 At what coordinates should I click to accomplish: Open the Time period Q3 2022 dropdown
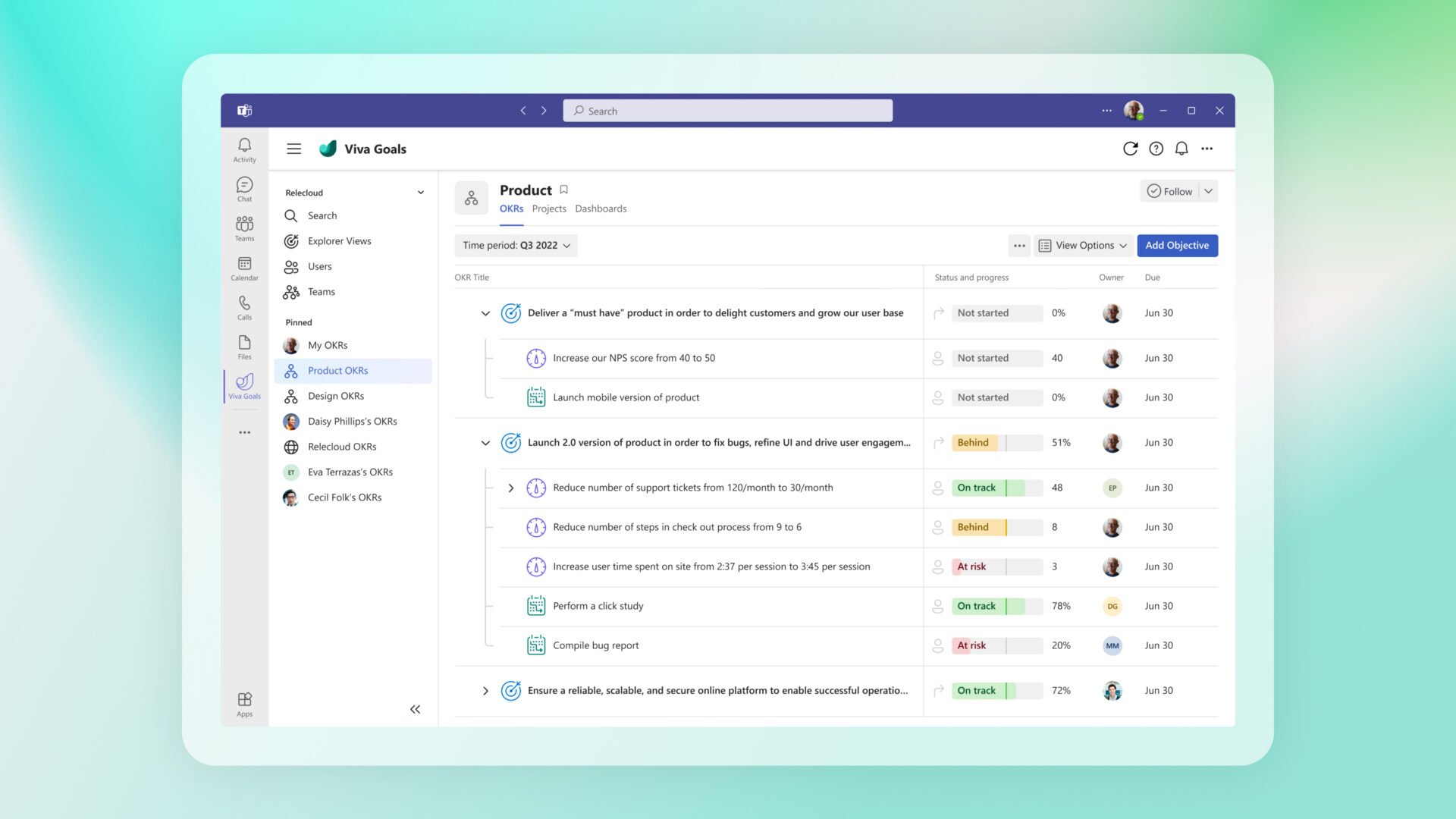(x=516, y=246)
